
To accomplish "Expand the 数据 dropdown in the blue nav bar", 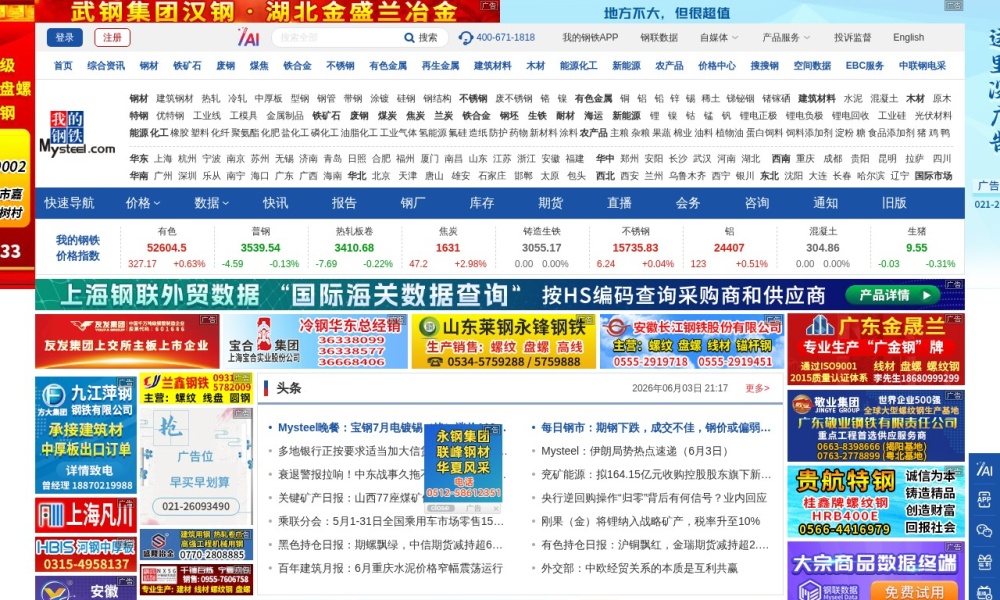I will click(x=212, y=203).
